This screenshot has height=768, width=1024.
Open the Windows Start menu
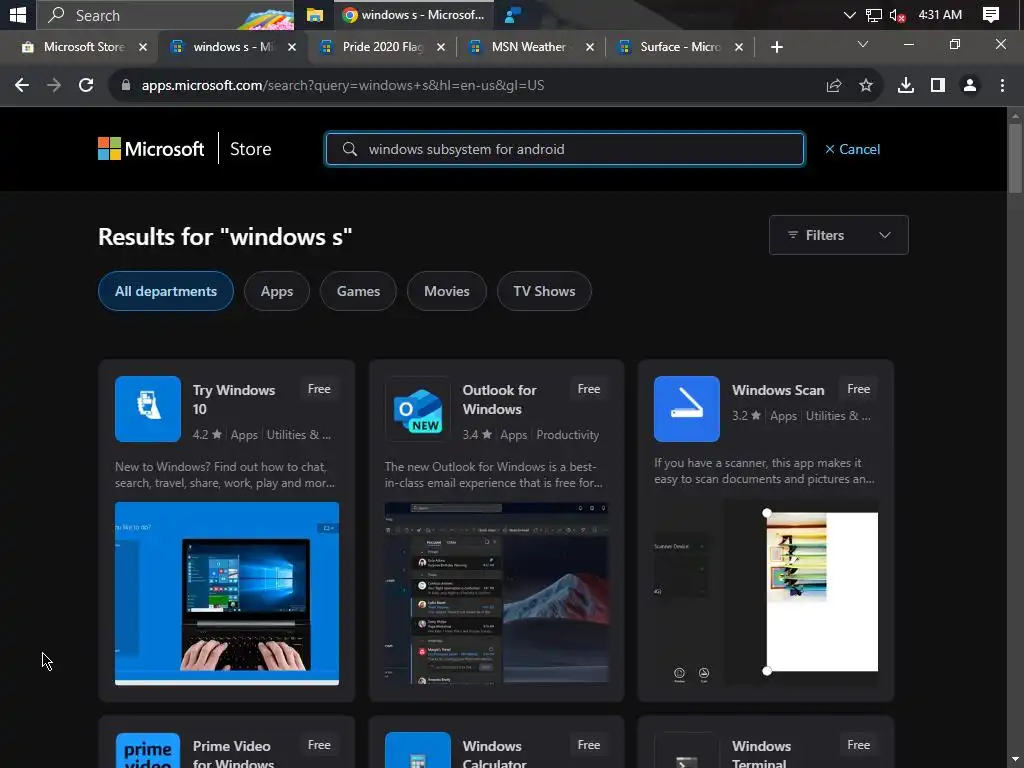point(18,14)
